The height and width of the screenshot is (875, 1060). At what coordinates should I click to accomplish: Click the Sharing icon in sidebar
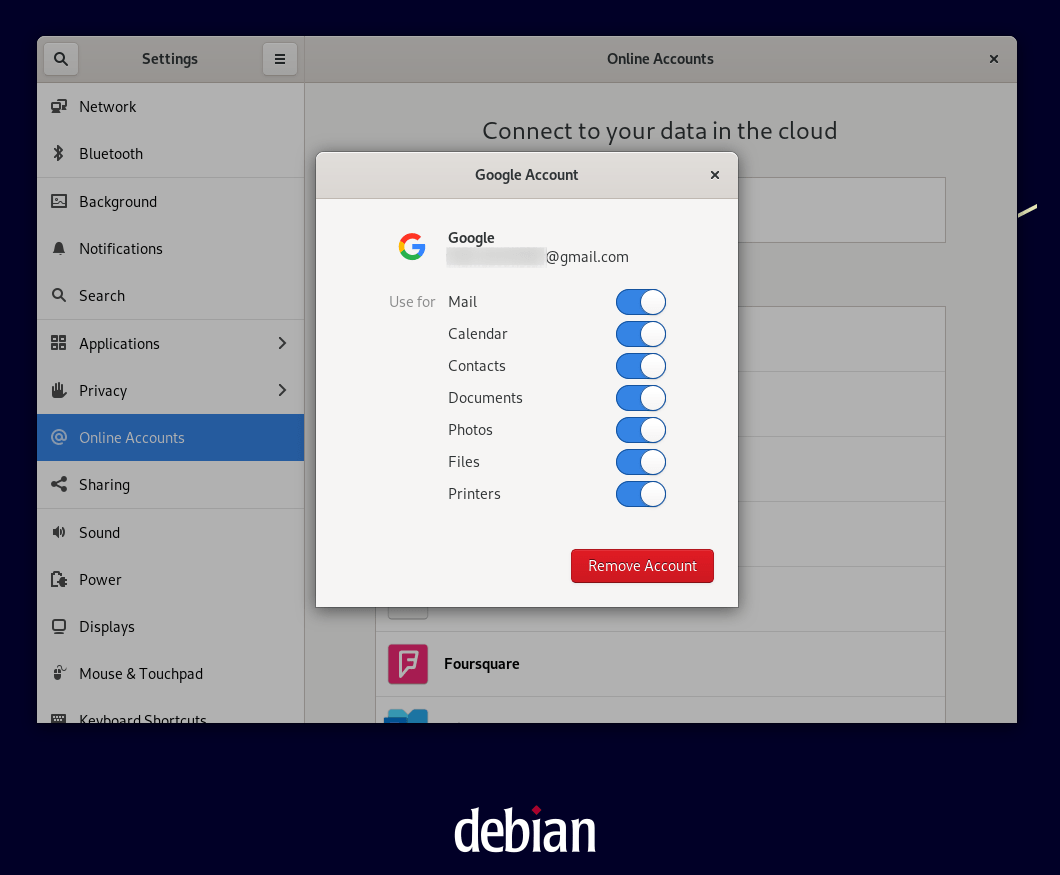tap(59, 485)
